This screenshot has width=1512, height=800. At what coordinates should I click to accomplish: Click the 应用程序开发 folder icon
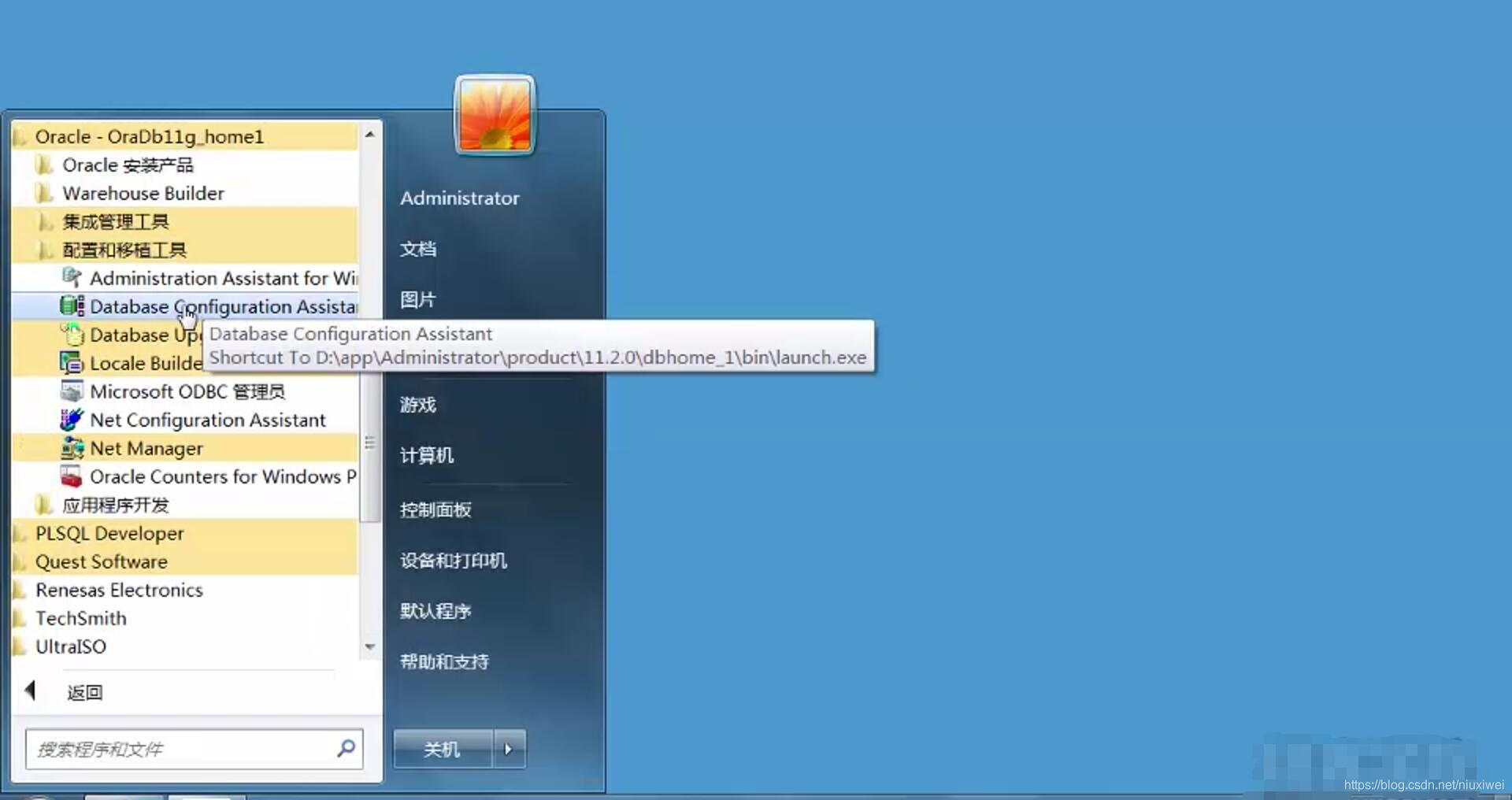(44, 505)
